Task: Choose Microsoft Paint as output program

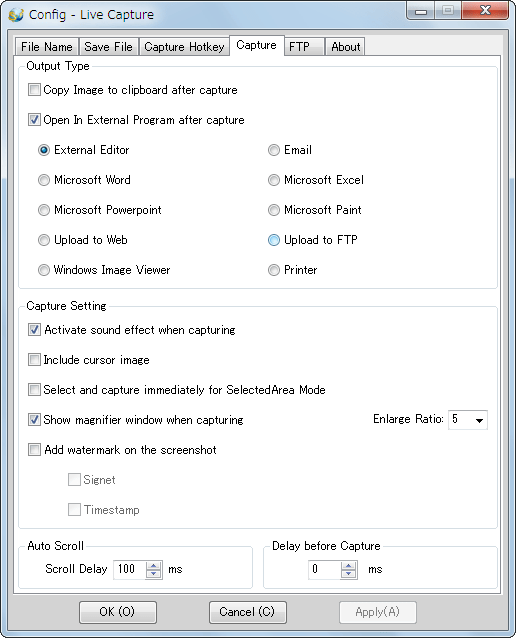Action: 274,210
